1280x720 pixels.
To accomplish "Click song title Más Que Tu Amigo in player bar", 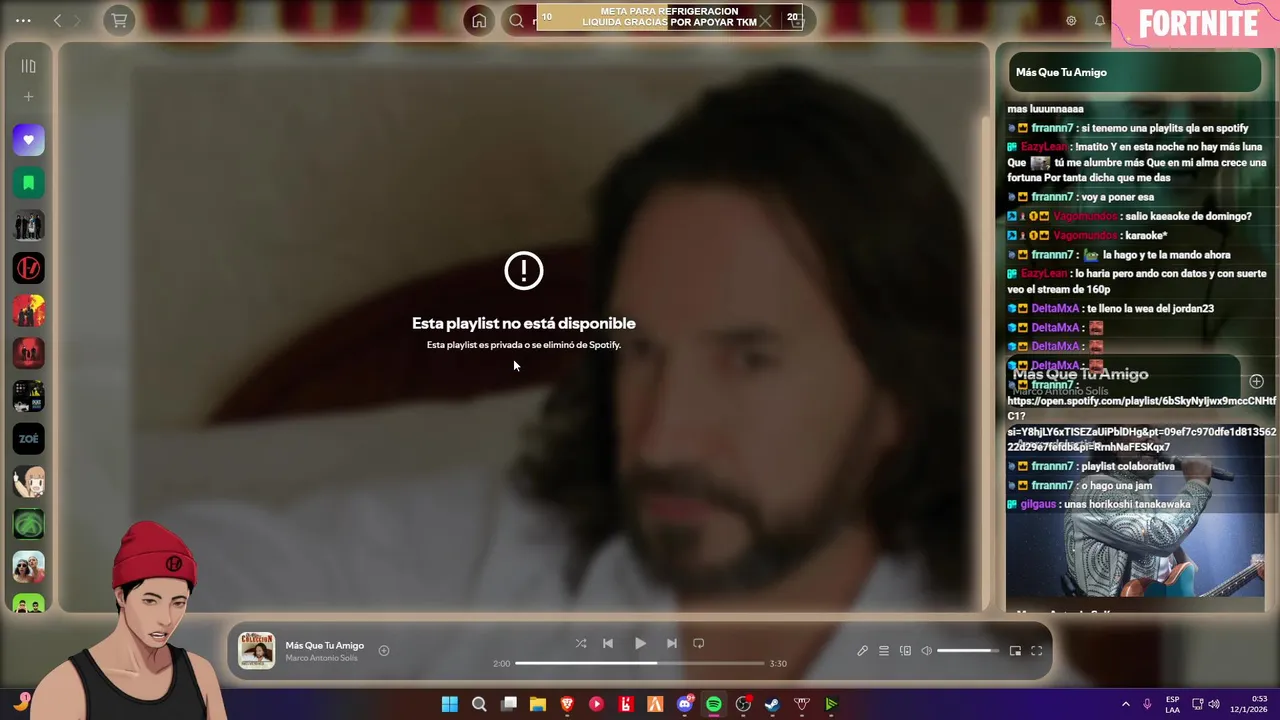I will [x=325, y=645].
